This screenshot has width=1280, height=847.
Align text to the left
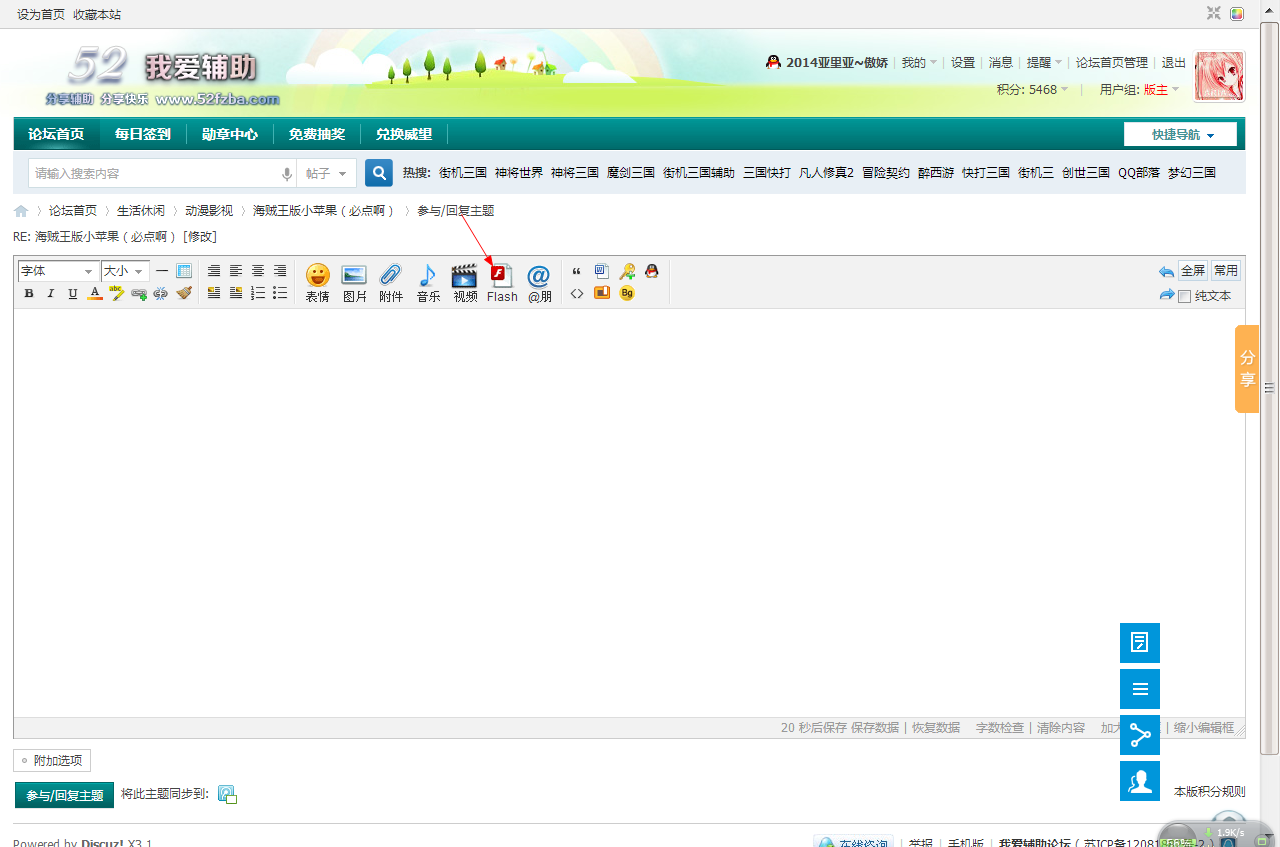tap(236, 271)
